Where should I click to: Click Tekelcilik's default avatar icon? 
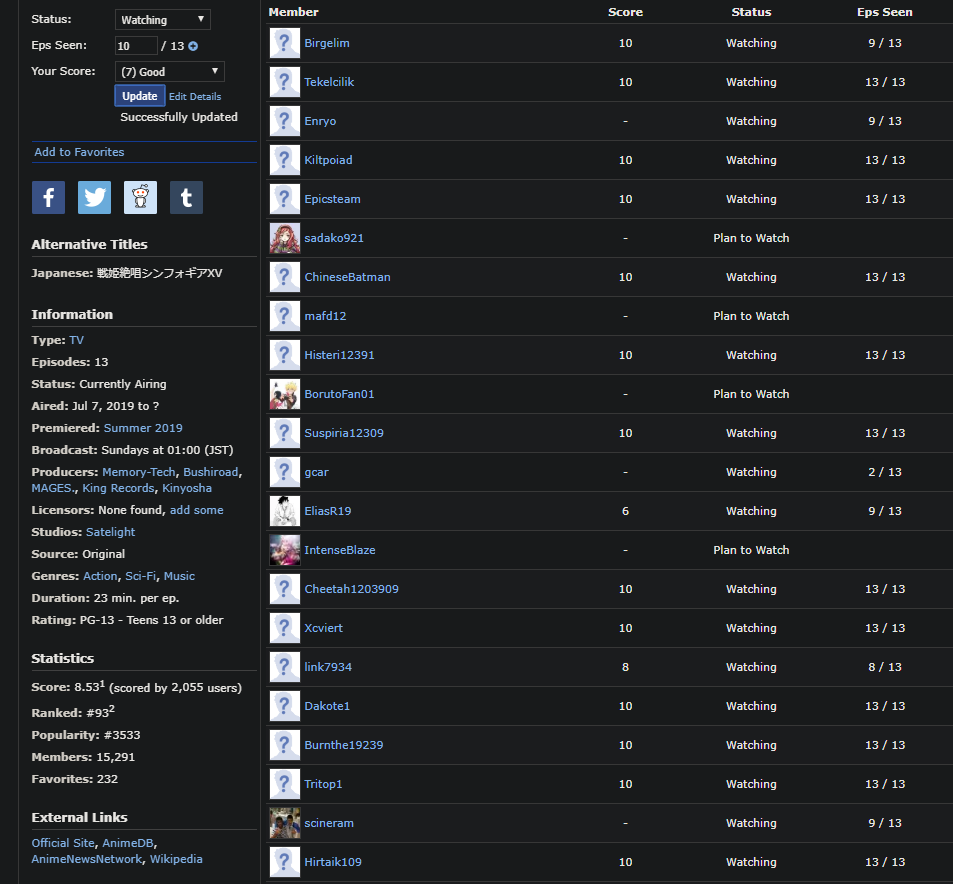(284, 82)
